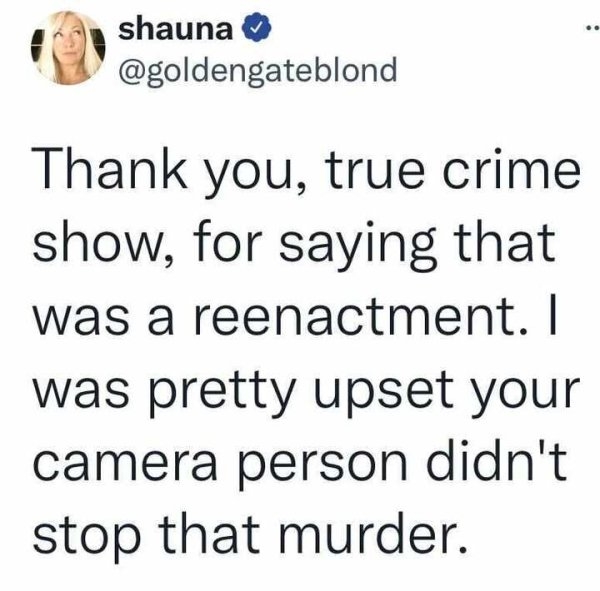Open shauna's profile picture

(68, 48)
